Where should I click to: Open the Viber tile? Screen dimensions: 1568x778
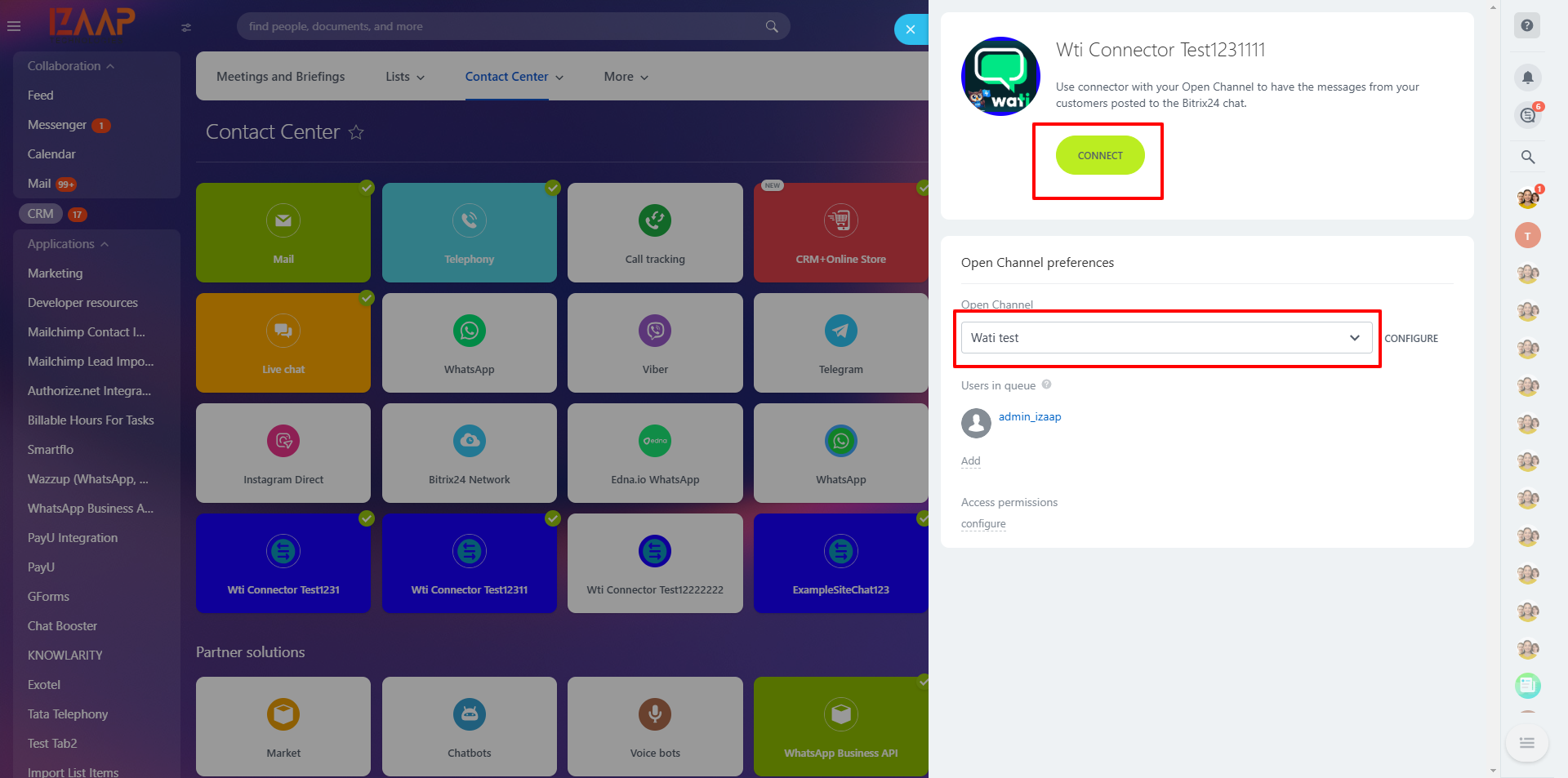pos(655,343)
